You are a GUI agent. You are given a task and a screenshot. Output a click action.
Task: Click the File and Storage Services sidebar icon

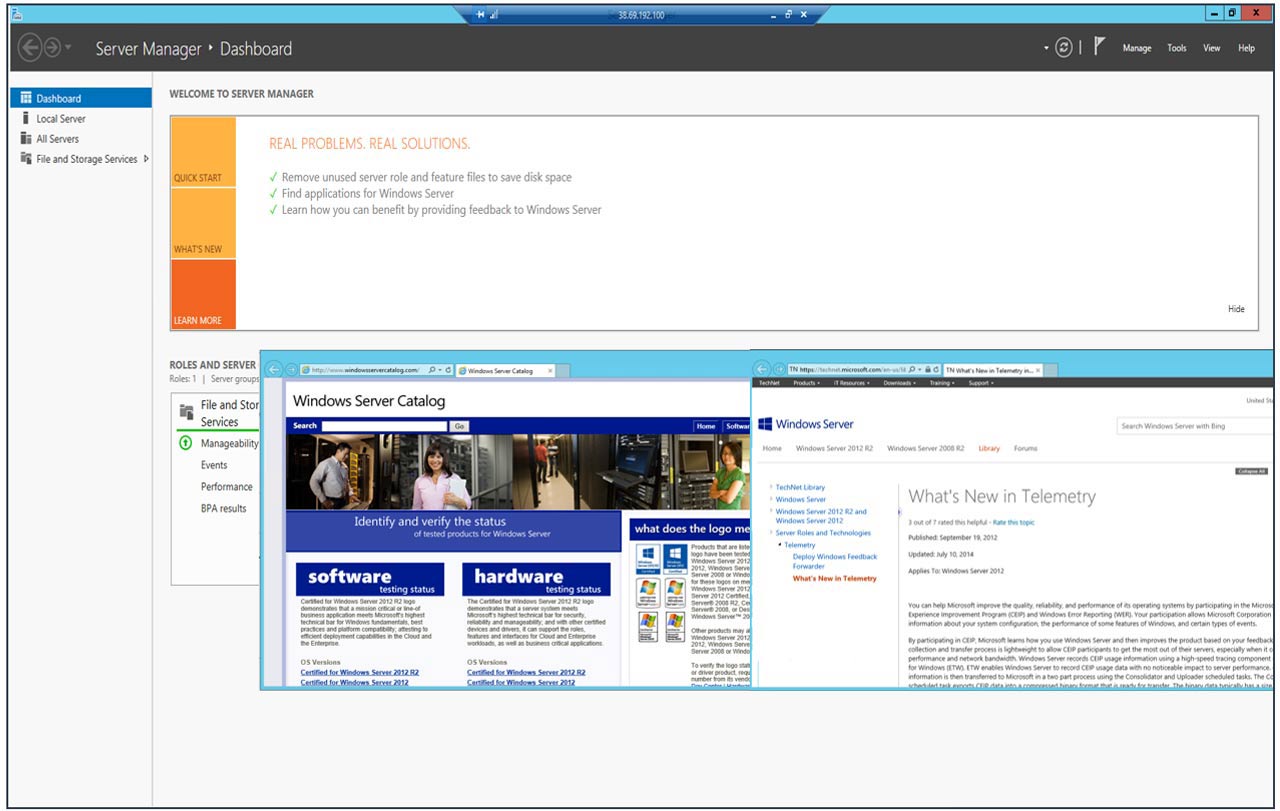pos(26,159)
